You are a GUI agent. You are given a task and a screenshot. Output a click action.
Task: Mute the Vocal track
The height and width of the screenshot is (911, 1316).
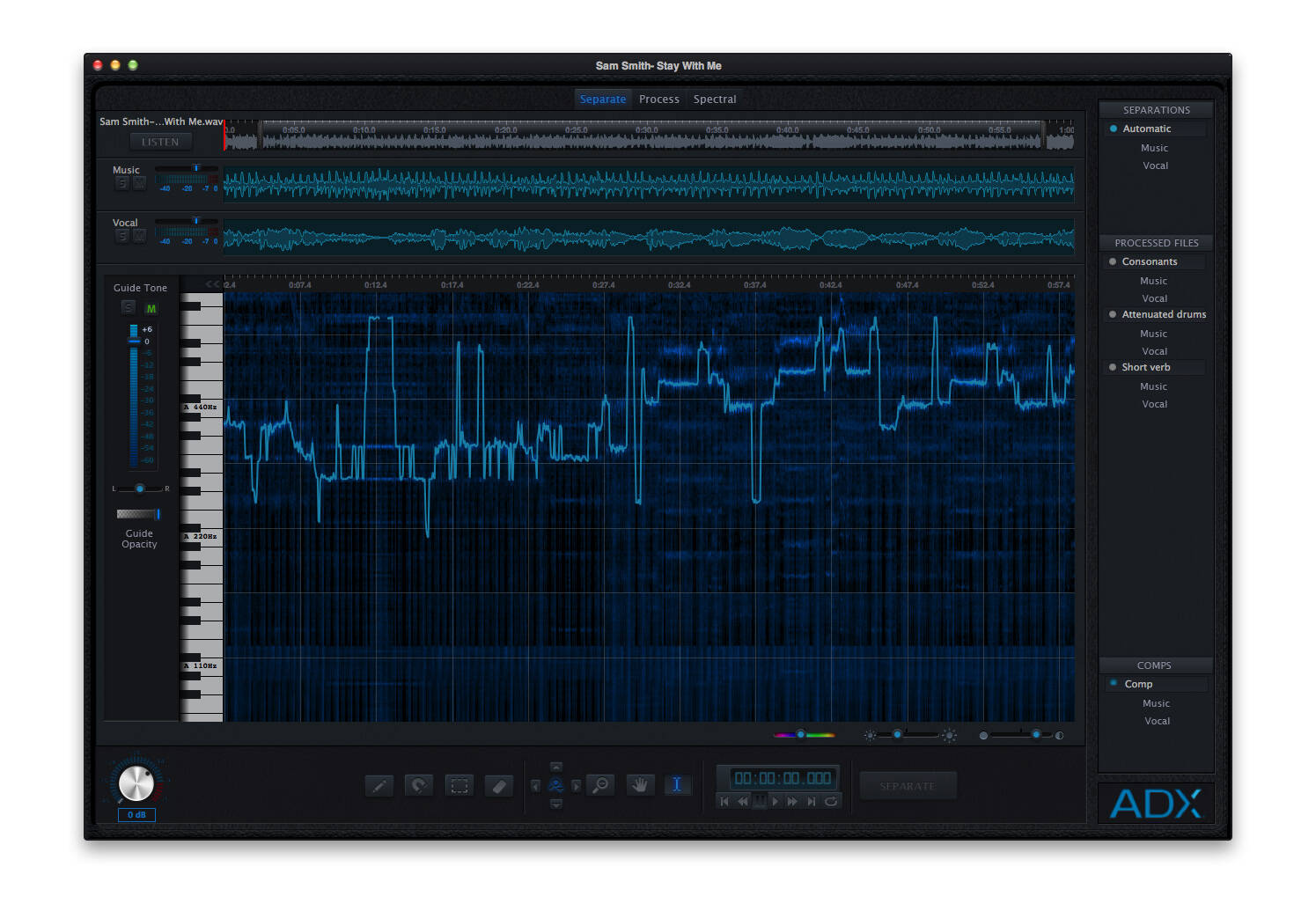pos(139,236)
